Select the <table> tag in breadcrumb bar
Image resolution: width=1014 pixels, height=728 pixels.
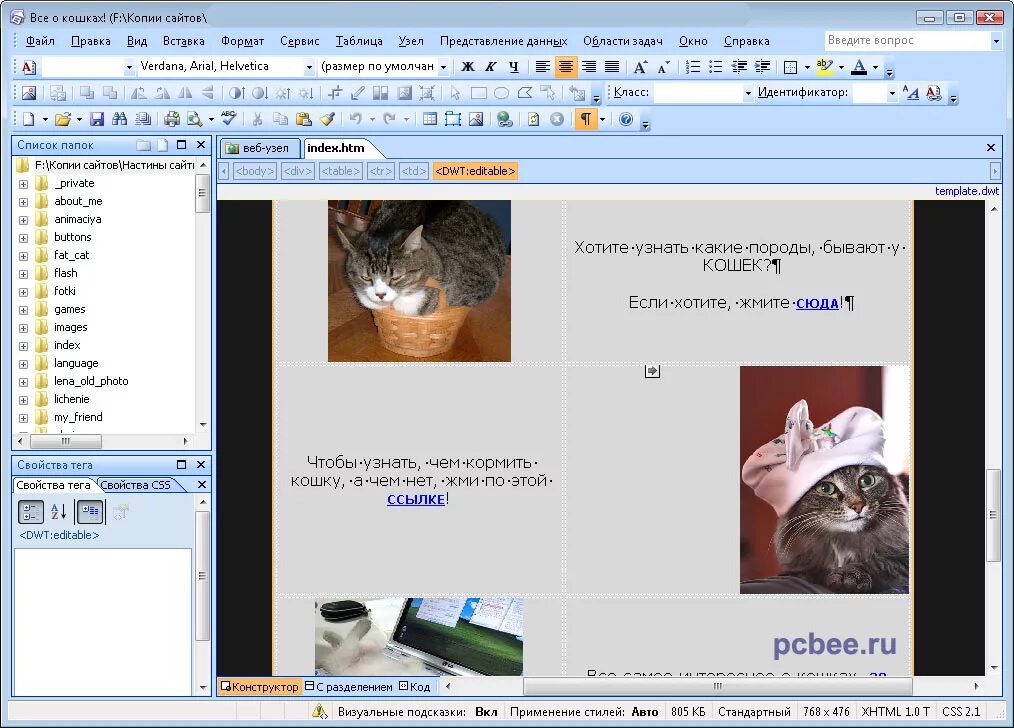point(340,171)
